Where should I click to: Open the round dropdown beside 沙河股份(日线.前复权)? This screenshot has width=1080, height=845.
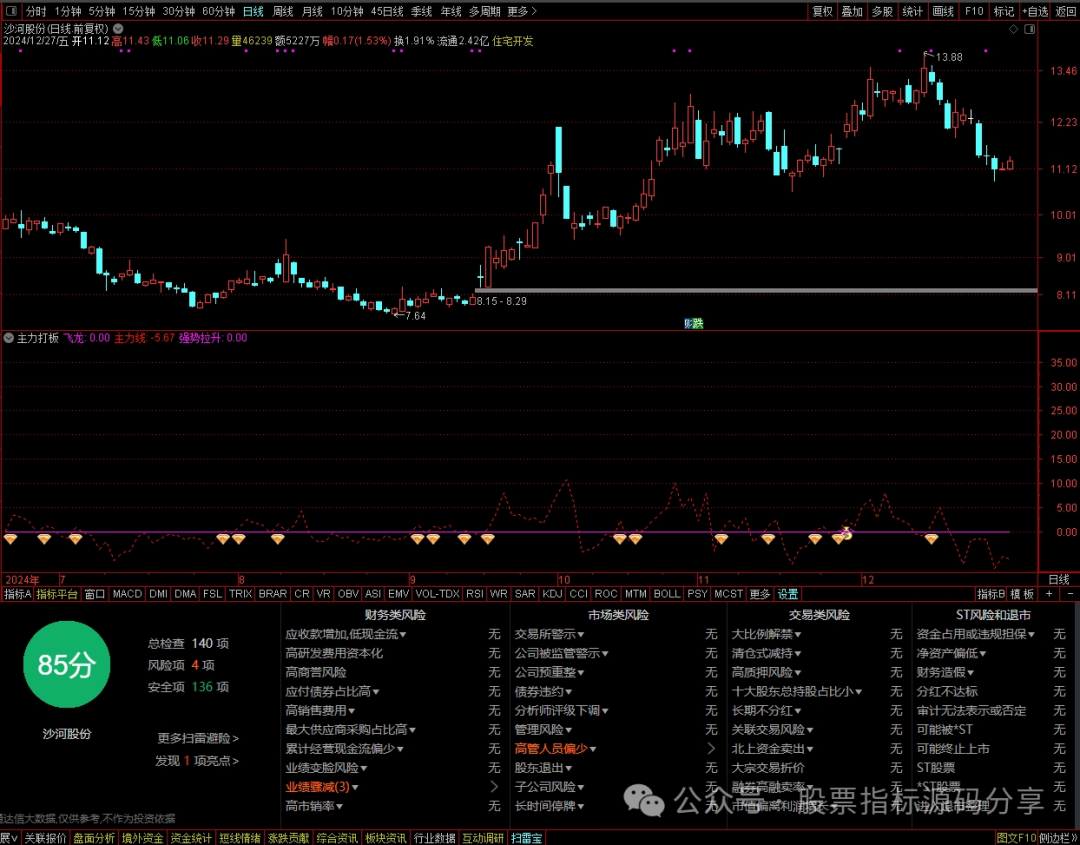point(118,29)
